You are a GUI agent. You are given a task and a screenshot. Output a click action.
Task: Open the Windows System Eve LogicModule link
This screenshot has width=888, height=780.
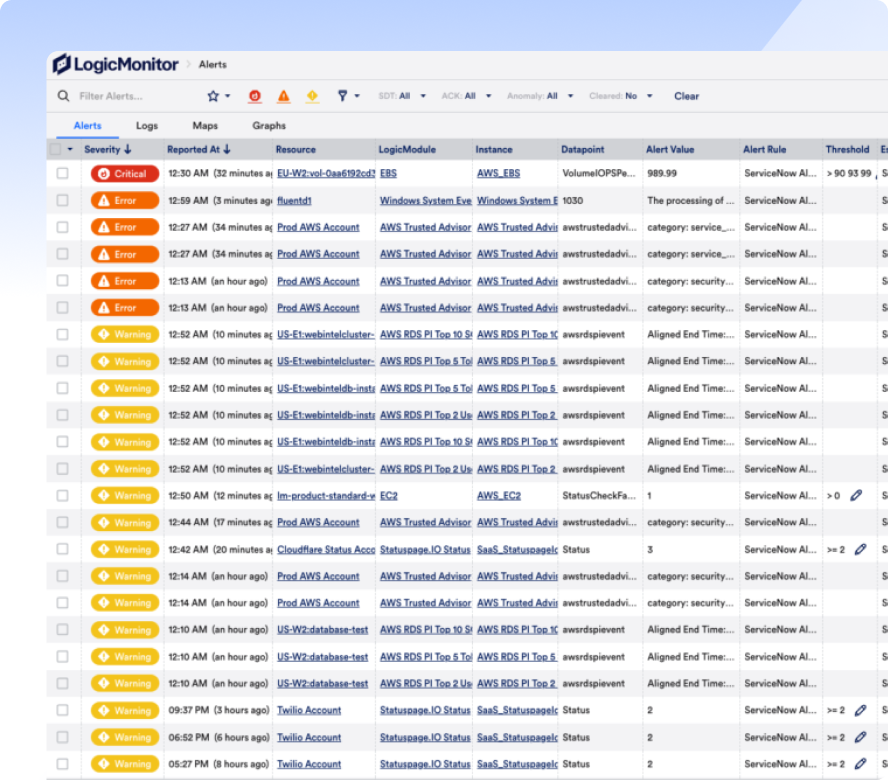(x=426, y=201)
